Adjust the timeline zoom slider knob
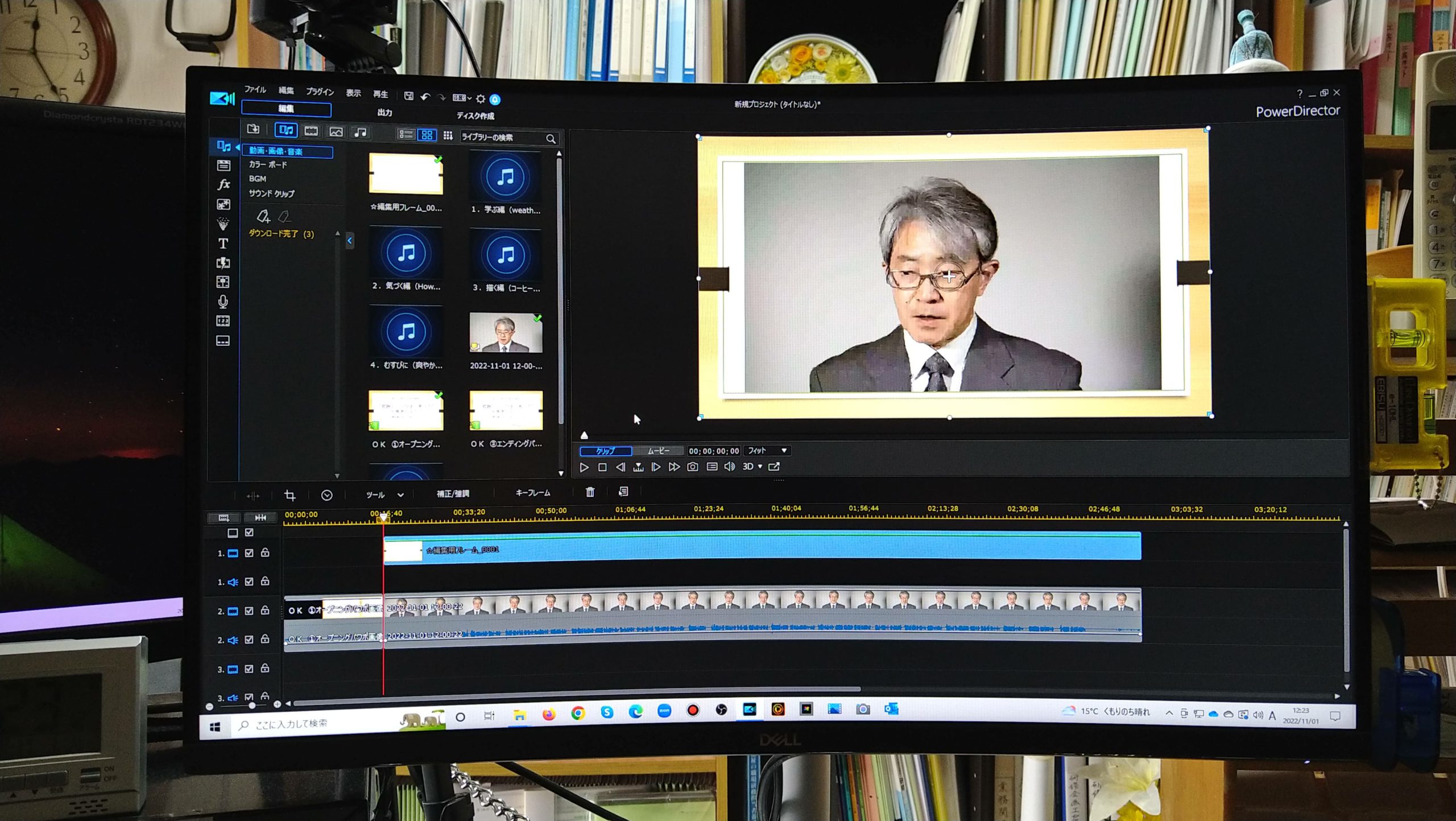The image size is (1456, 821). click(252, 705)
